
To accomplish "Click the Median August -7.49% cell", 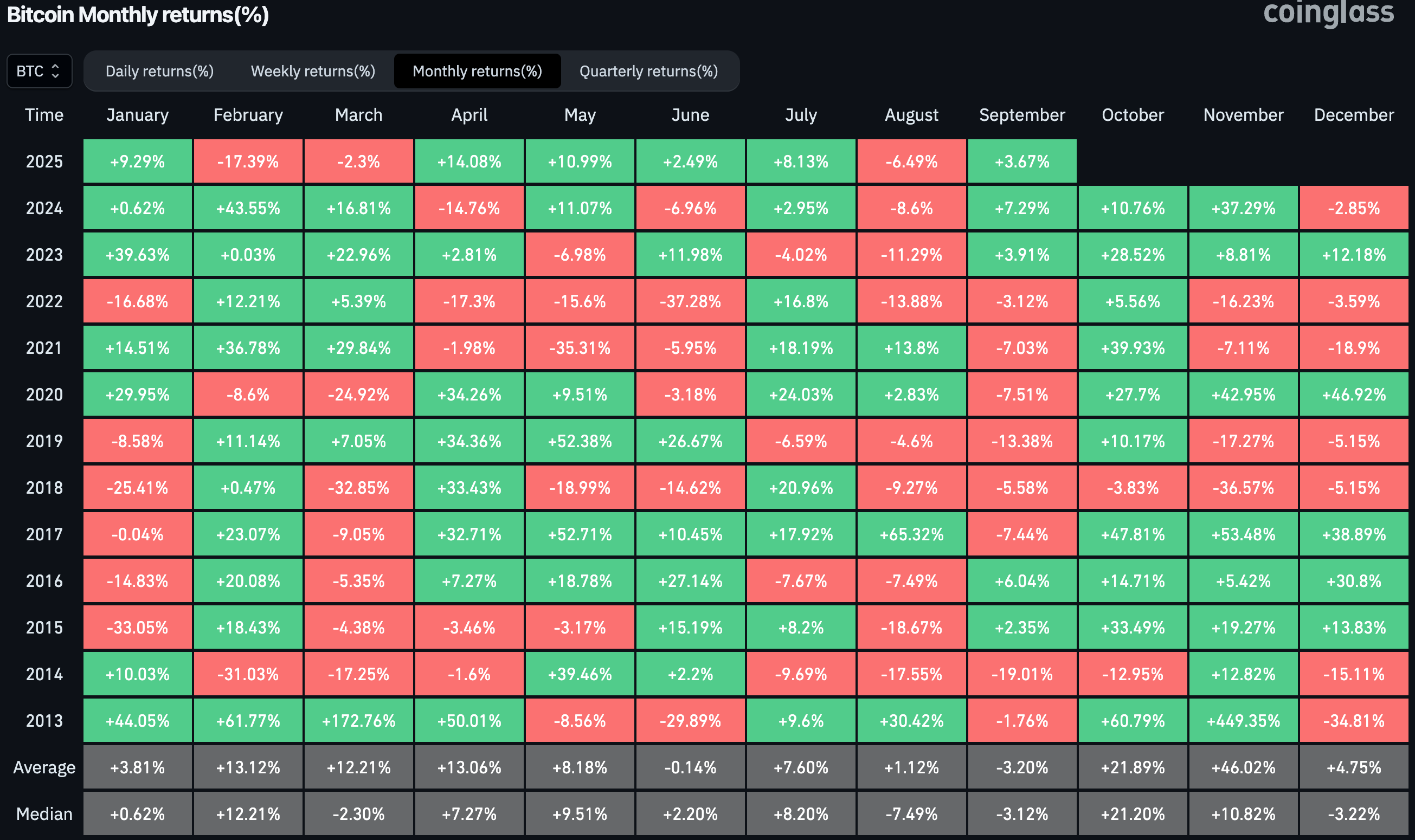I will coord(911,814).
